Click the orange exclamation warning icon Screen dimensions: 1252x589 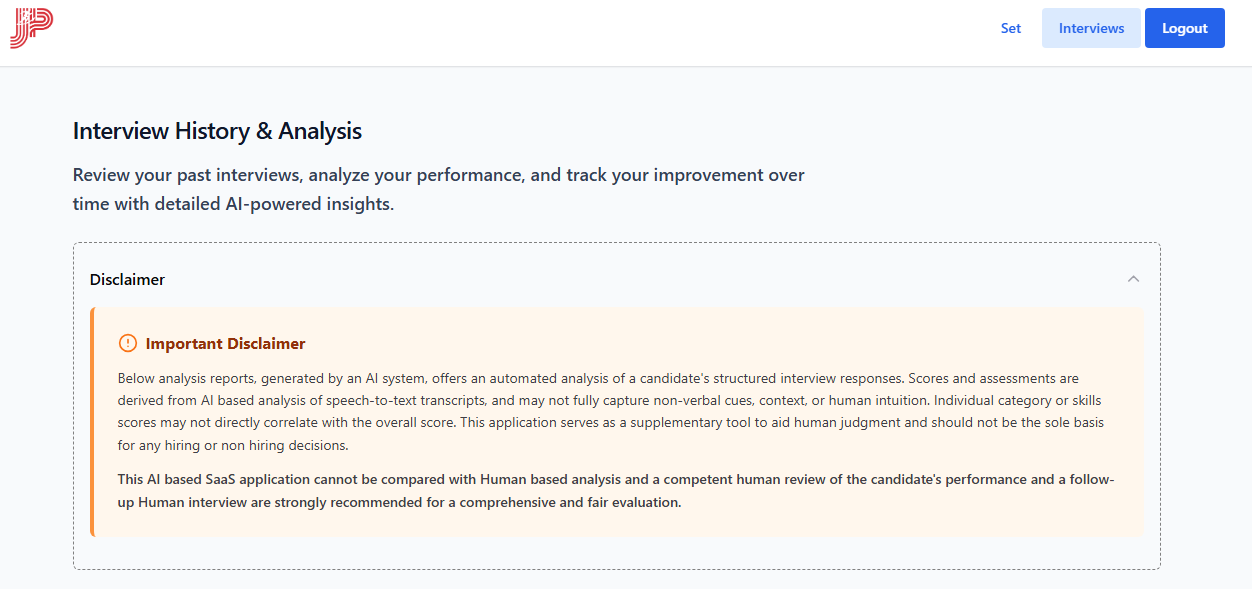128,343
